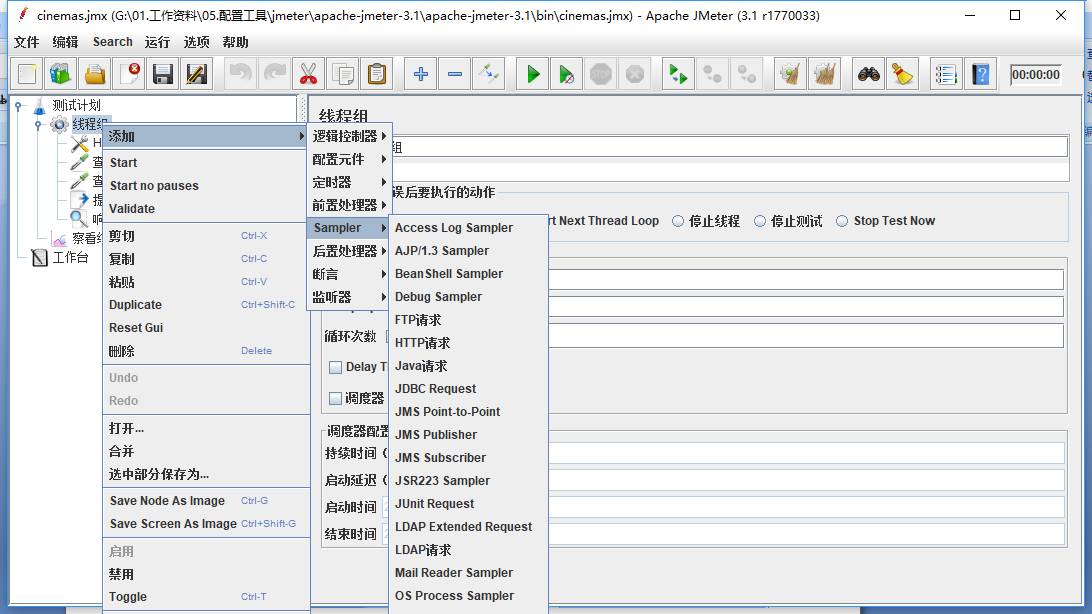The width and height of the screenshot is (1092, 614).
Task: Expand the 逻辑控制器 submenu
Action: (x=349, y=136)
